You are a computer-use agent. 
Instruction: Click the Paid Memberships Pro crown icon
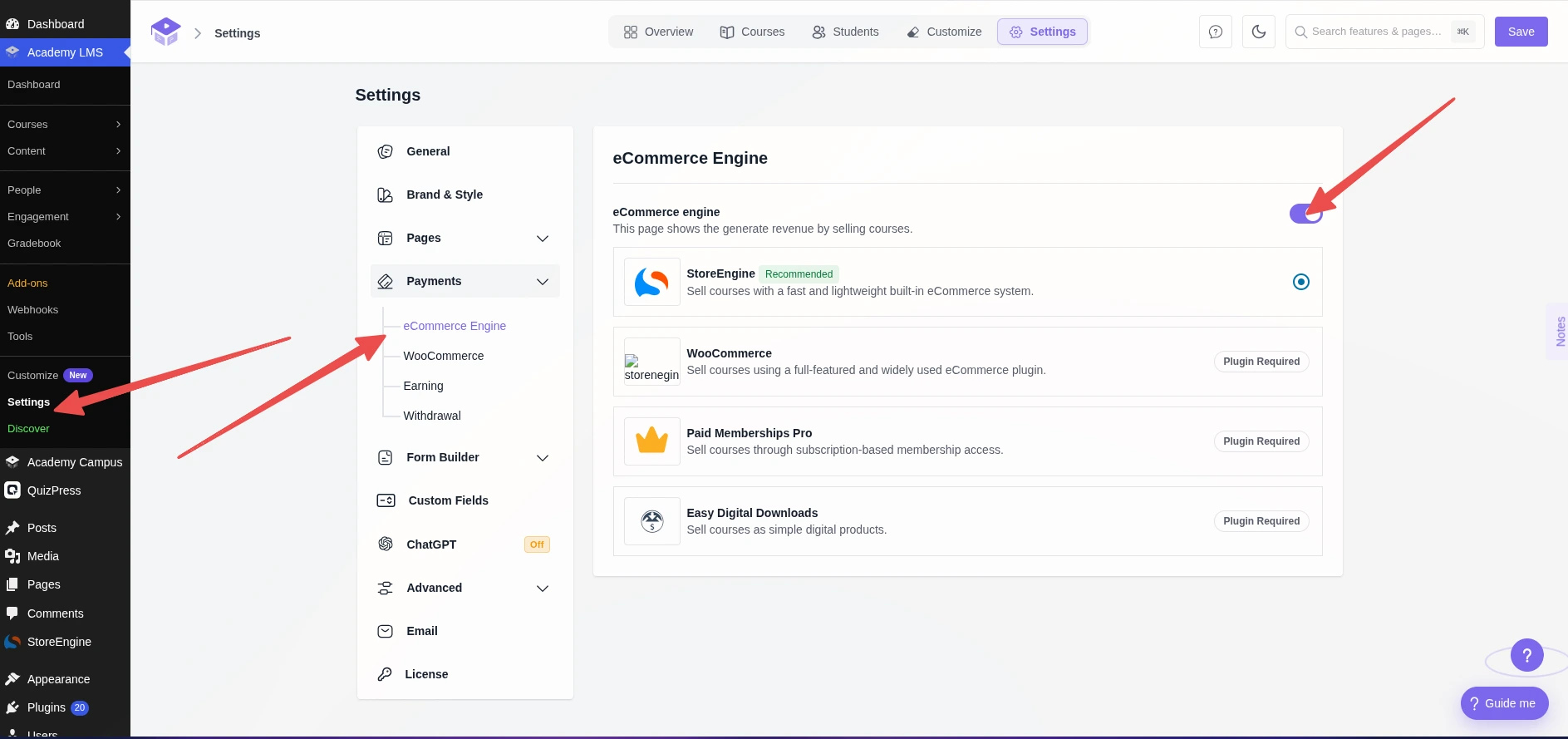tap(652, 441)
